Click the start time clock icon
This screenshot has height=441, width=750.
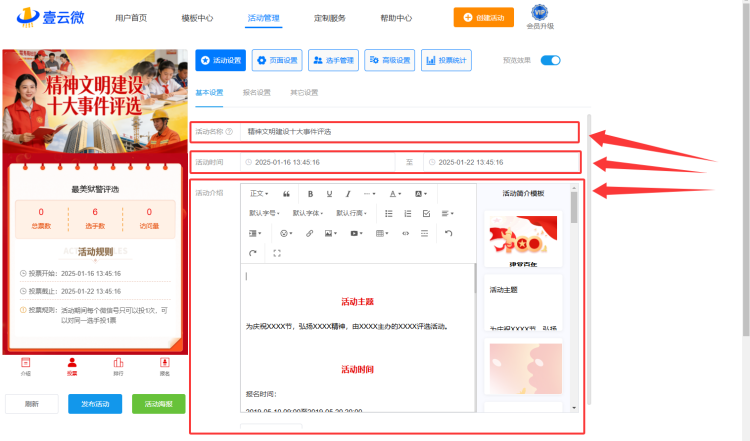[x=249, y=162]
